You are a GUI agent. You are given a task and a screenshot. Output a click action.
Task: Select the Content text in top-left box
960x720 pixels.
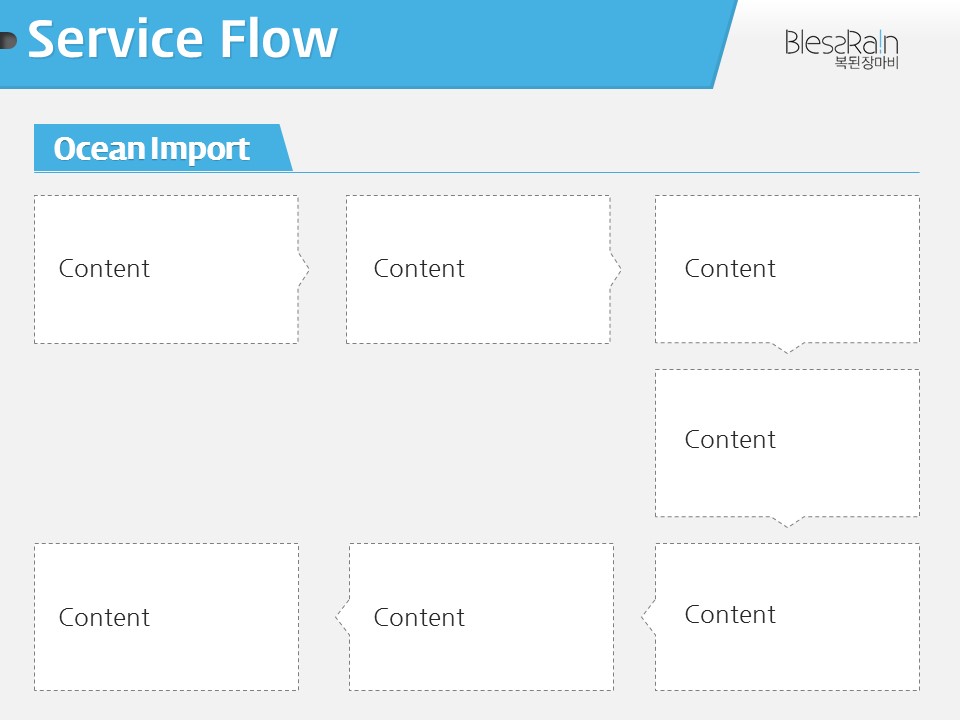point(104,269)
